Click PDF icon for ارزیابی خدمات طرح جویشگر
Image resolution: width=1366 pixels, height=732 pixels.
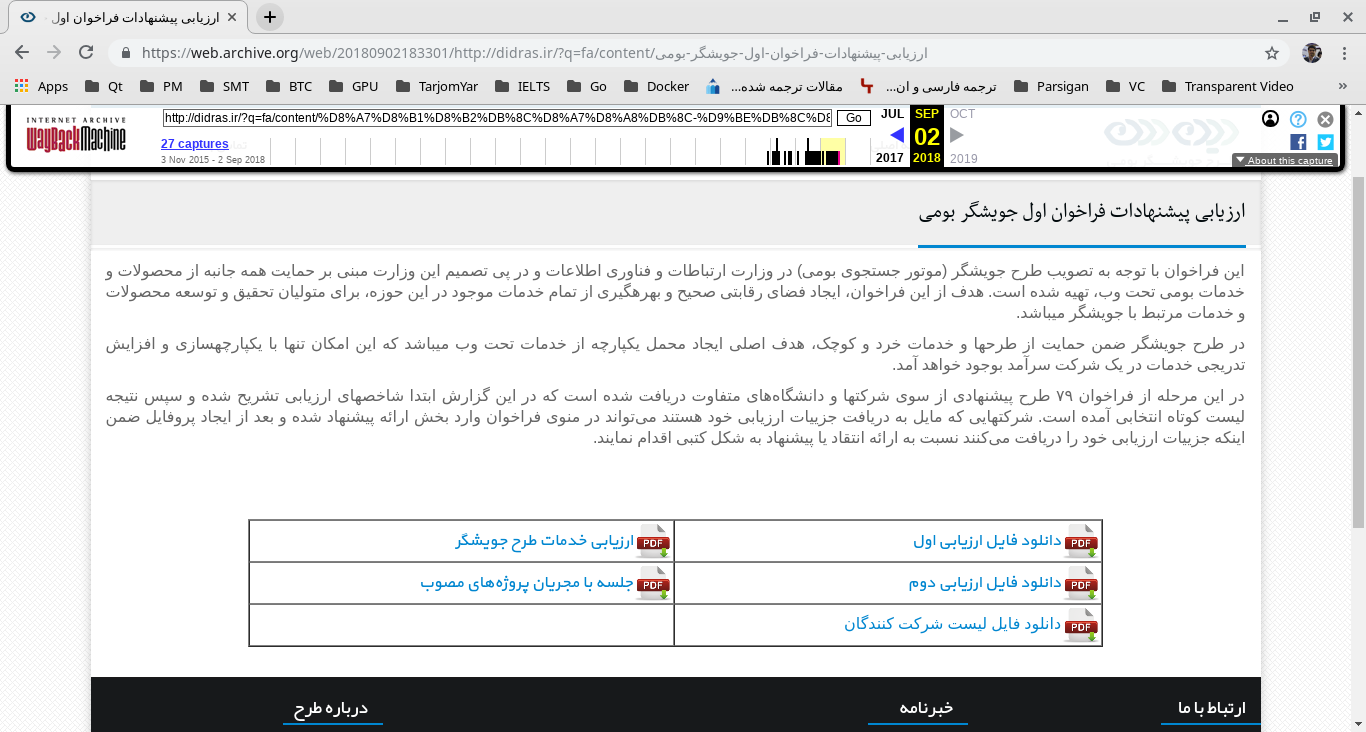pos(654,541)
